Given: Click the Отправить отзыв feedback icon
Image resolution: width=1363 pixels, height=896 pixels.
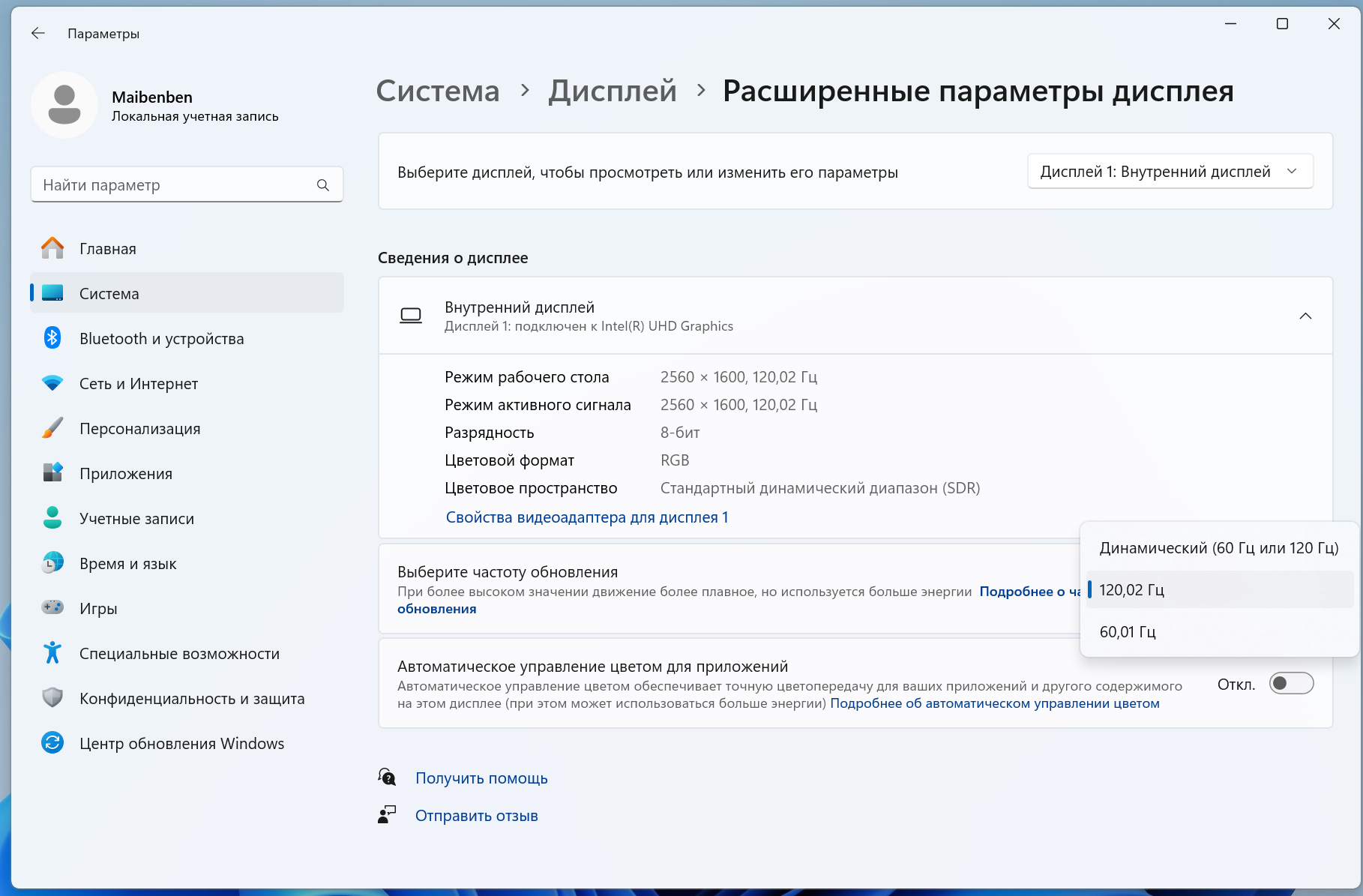Looking at the screenshot, I should 387,815.
